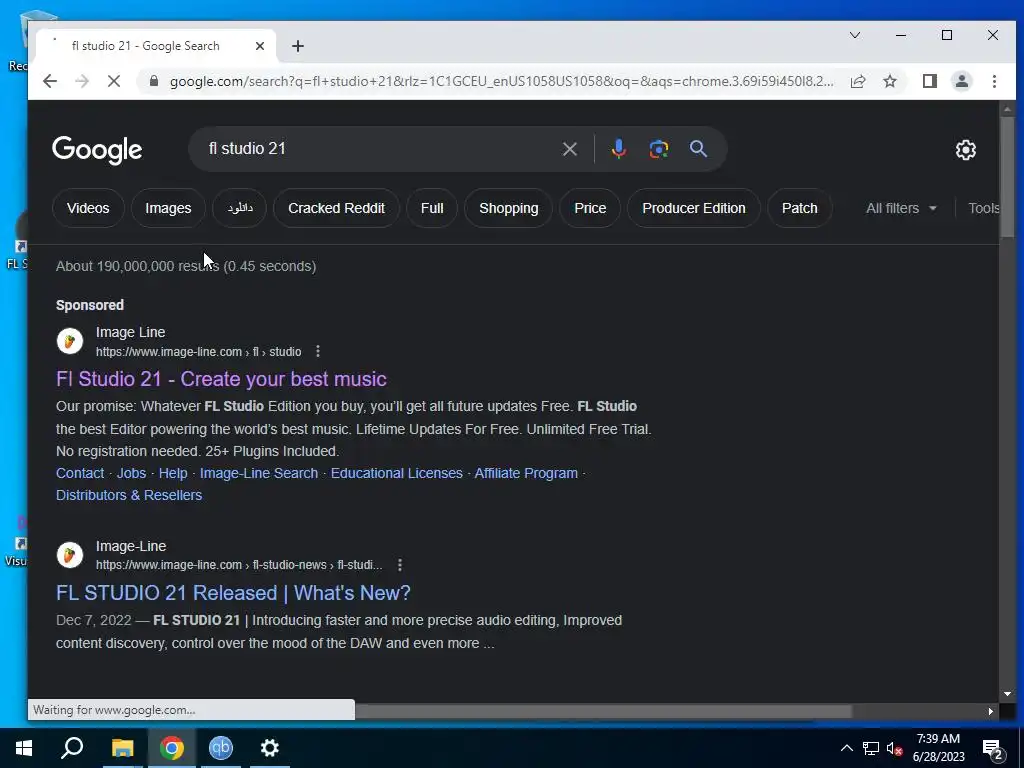
Task: Open the Educational Licenses sitelink
Action: [x=396, y=473]
